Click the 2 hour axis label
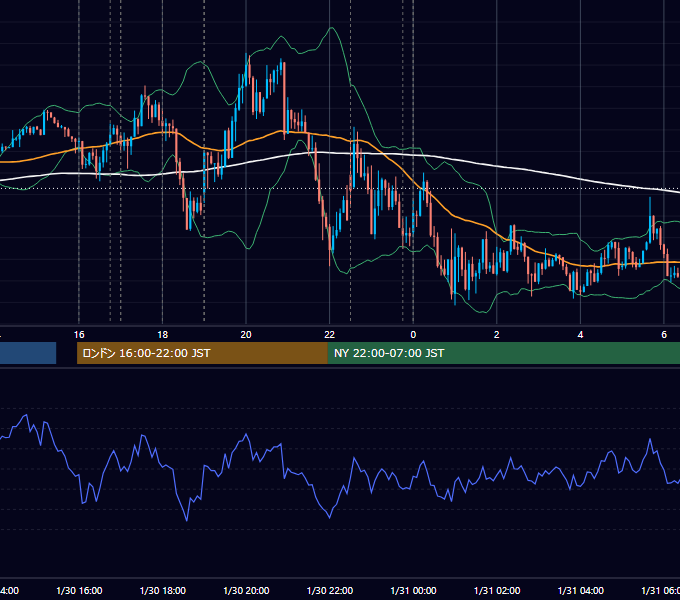This screenshot has width=680, height=600. point(497,335)
